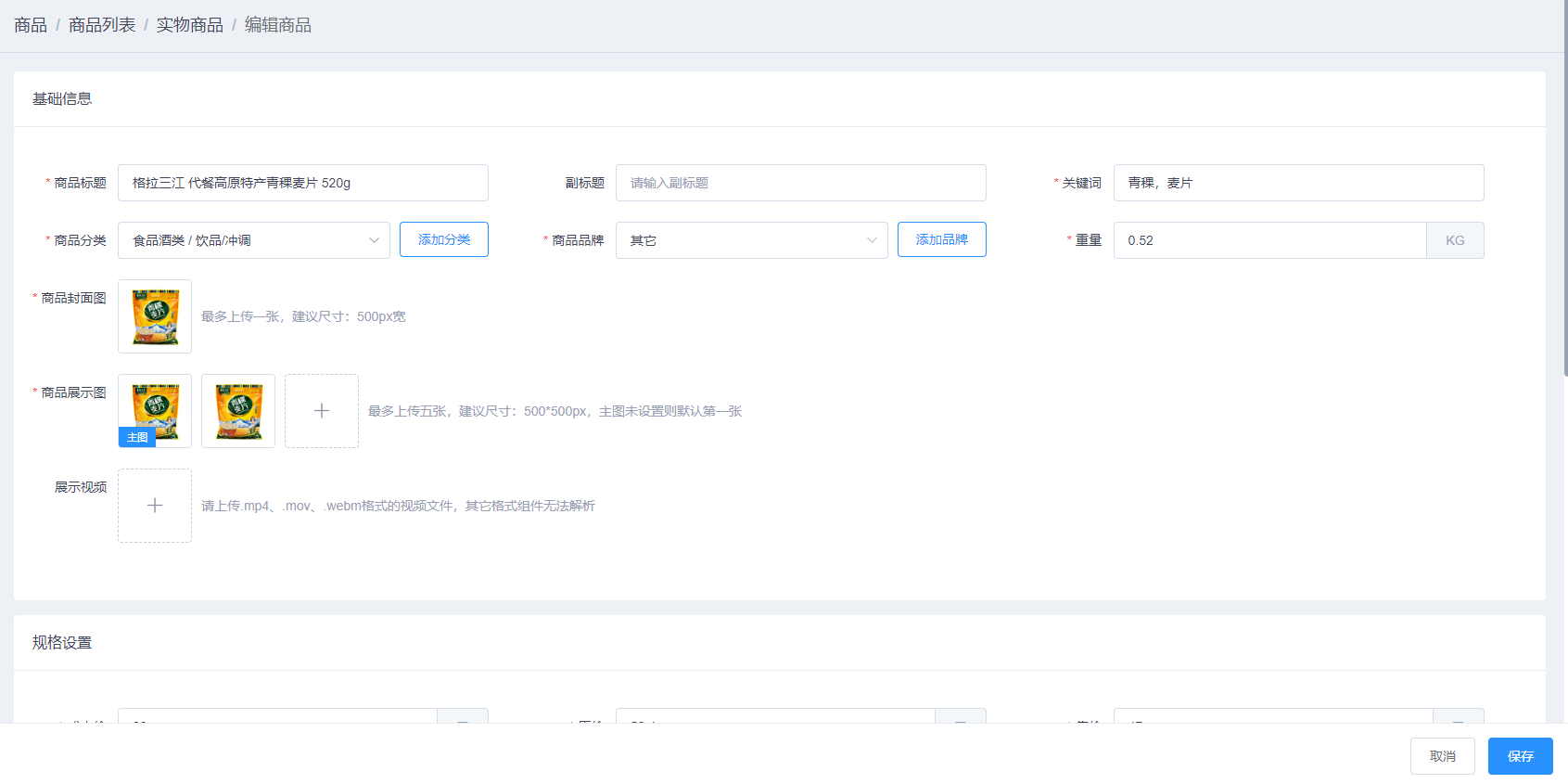Select the first display image marked 主图

155,411
